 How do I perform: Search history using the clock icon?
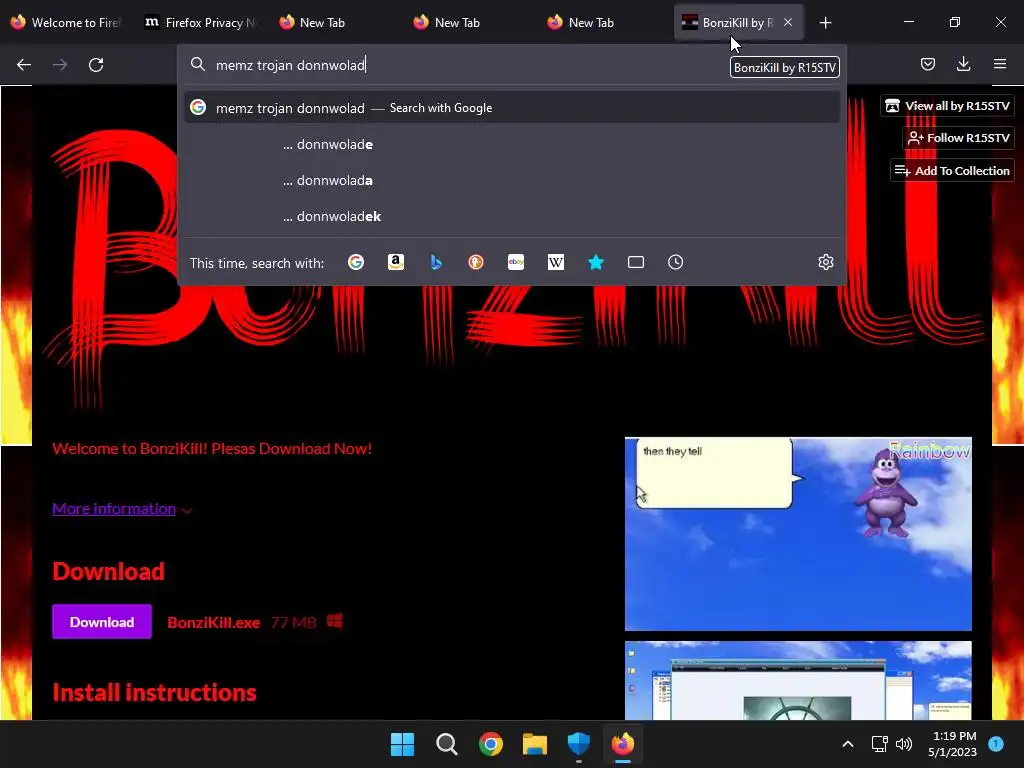click(x=676, y=263)
